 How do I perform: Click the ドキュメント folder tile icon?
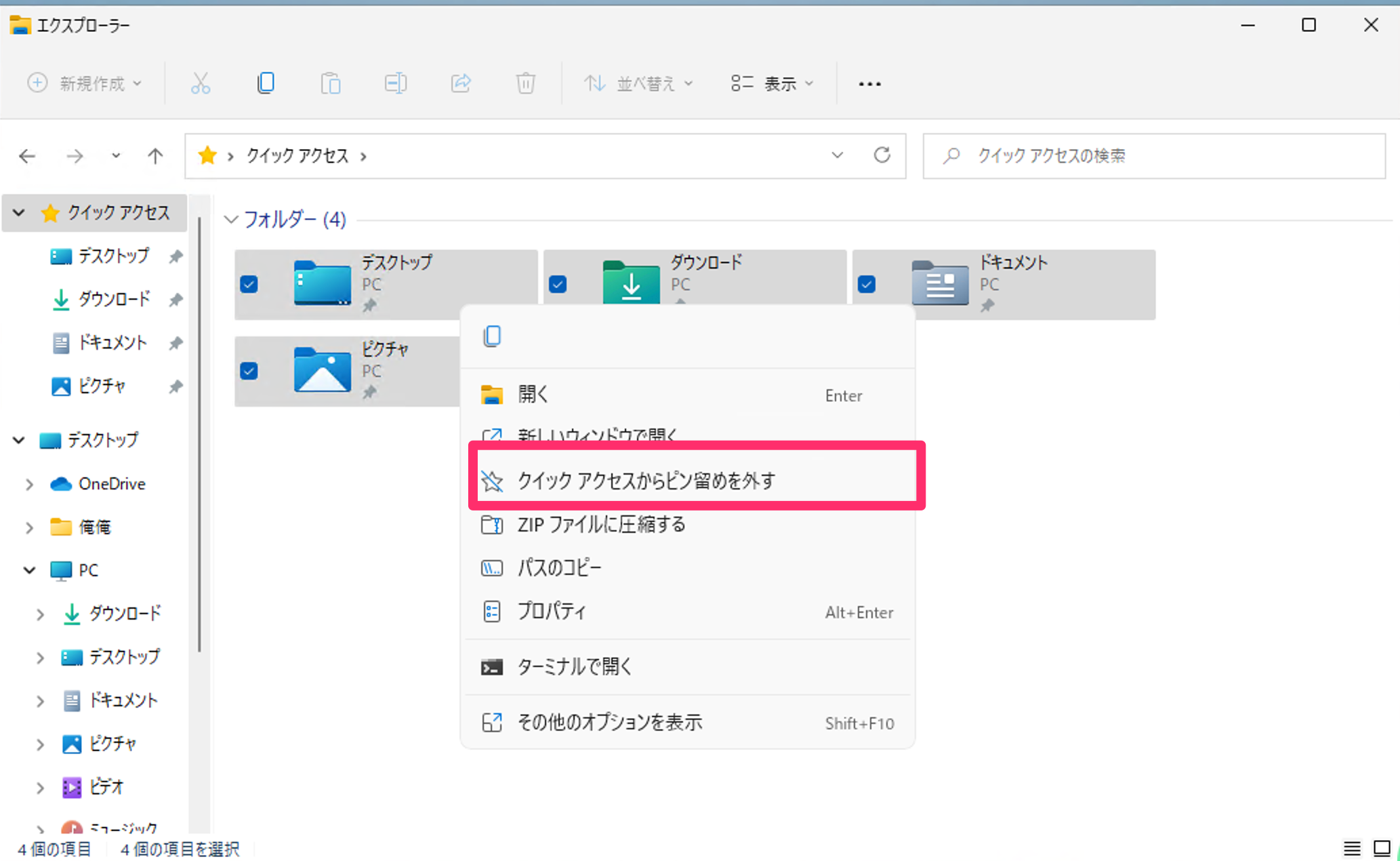pyautogui.click(x=940, y=283)
